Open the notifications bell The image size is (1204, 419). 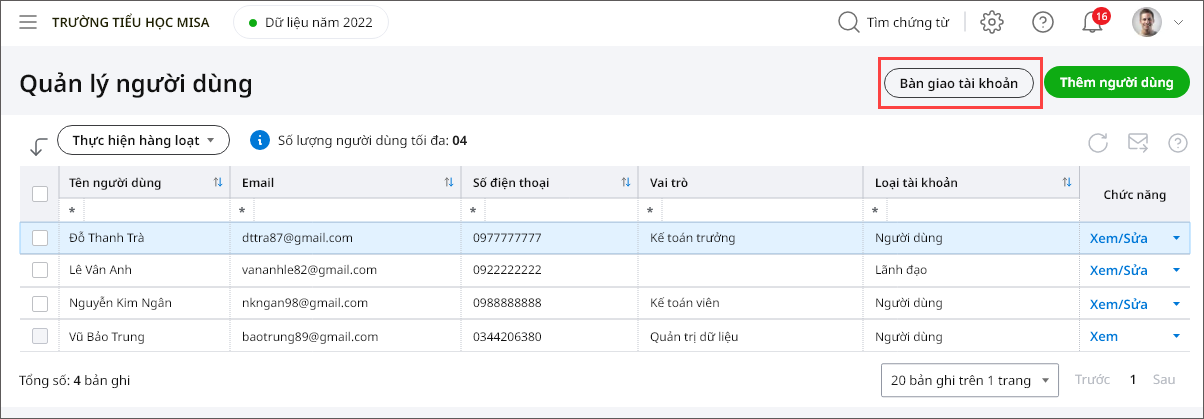(x=1093, y=23)
